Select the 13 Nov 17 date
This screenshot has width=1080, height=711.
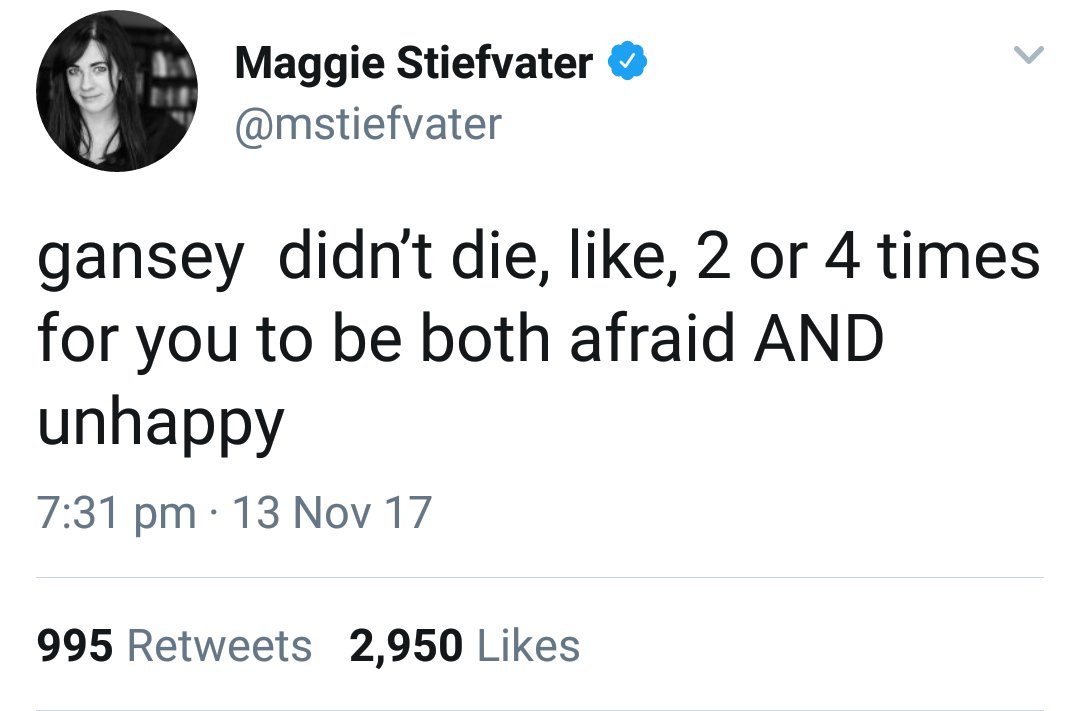[333, 513]
